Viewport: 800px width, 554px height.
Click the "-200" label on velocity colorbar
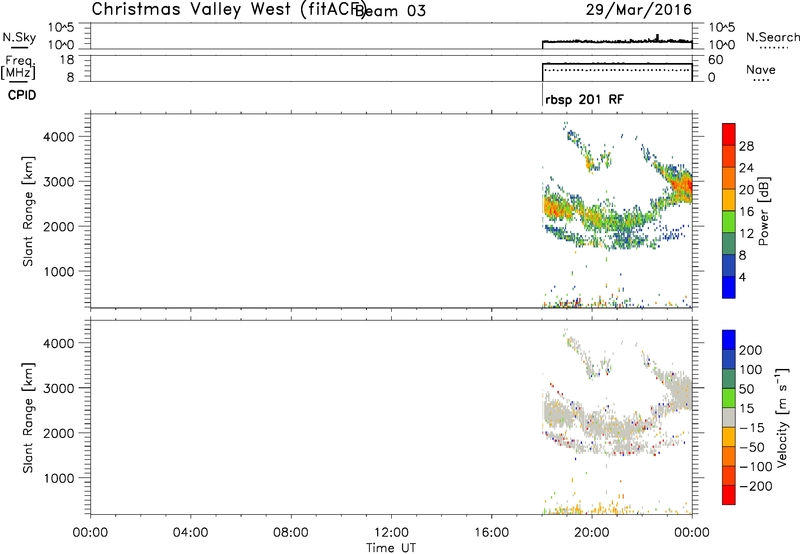pyautogui.click(x=756, y=486)
